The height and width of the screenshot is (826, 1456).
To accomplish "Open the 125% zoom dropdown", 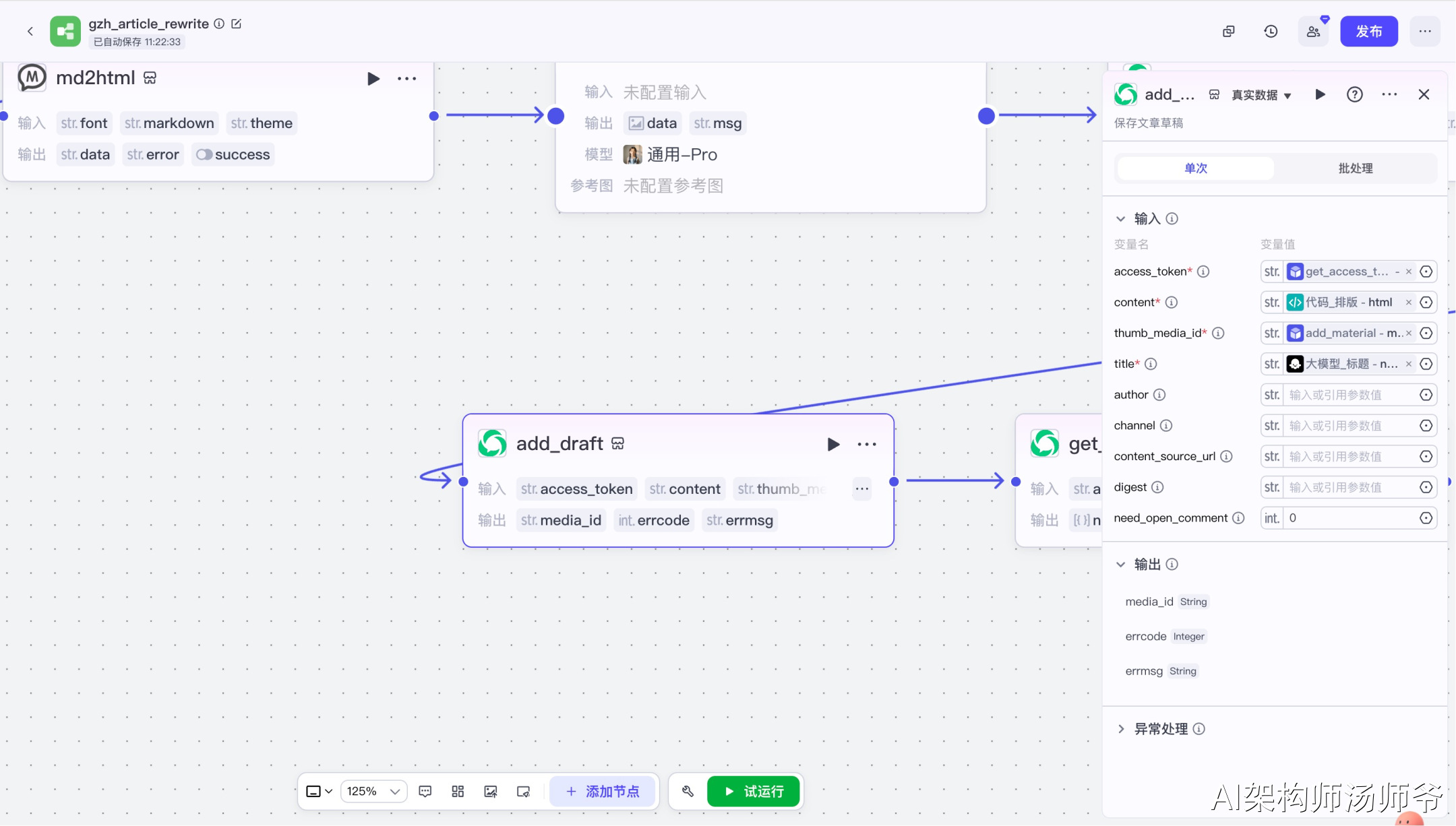I will pyautogui.click(x=374, y=791).
